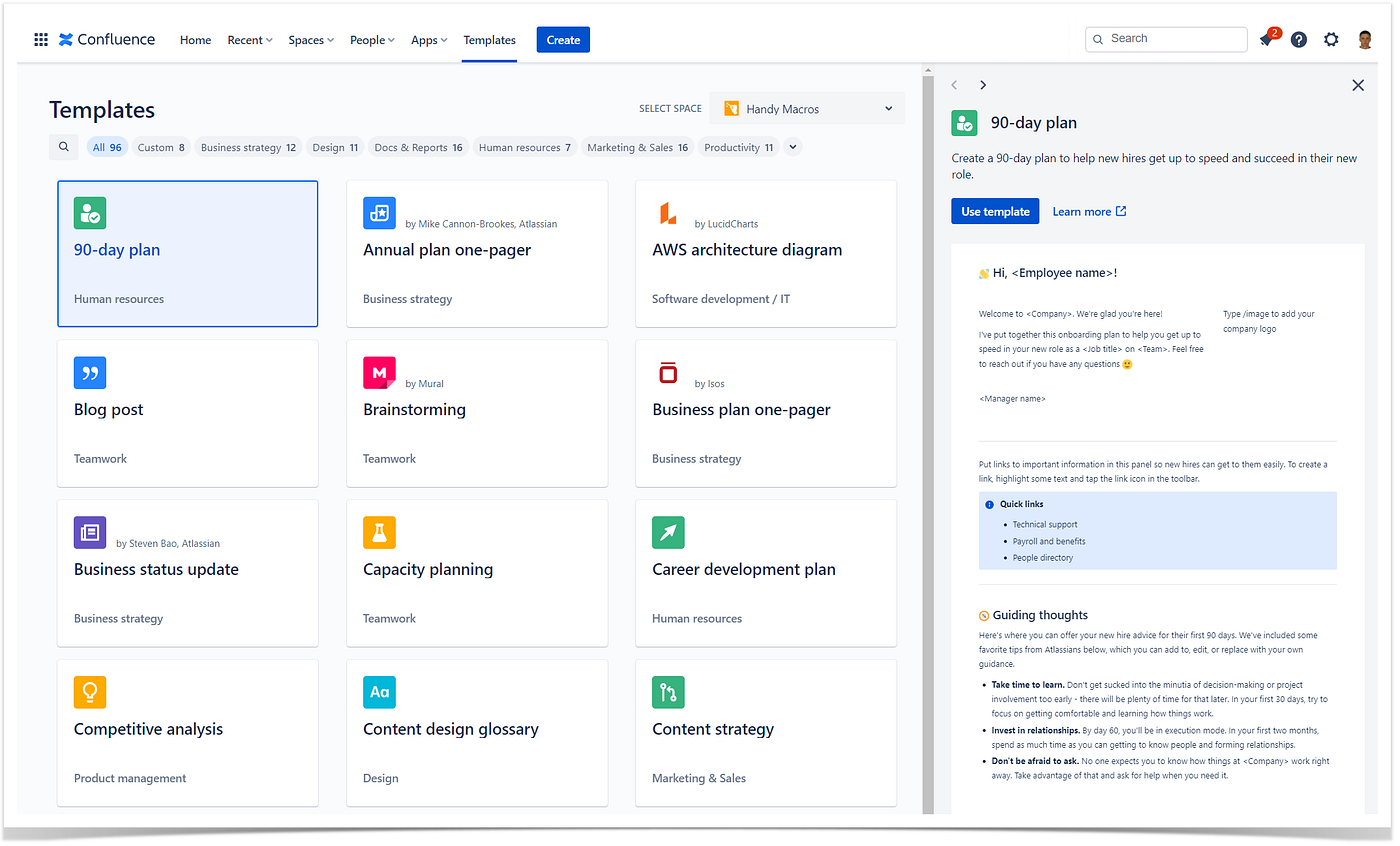Image resolution: width=1400 pixels, height=846 pixels.
Task: Click the Business status update icon
Action: pyautogui.click(x=90, y=532)
